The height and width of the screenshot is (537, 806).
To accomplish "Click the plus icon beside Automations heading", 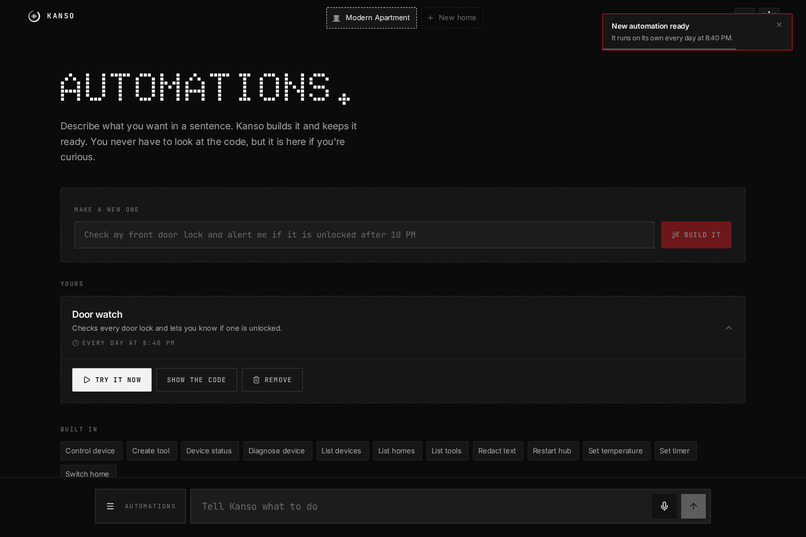I will click(x=344, y=98).
